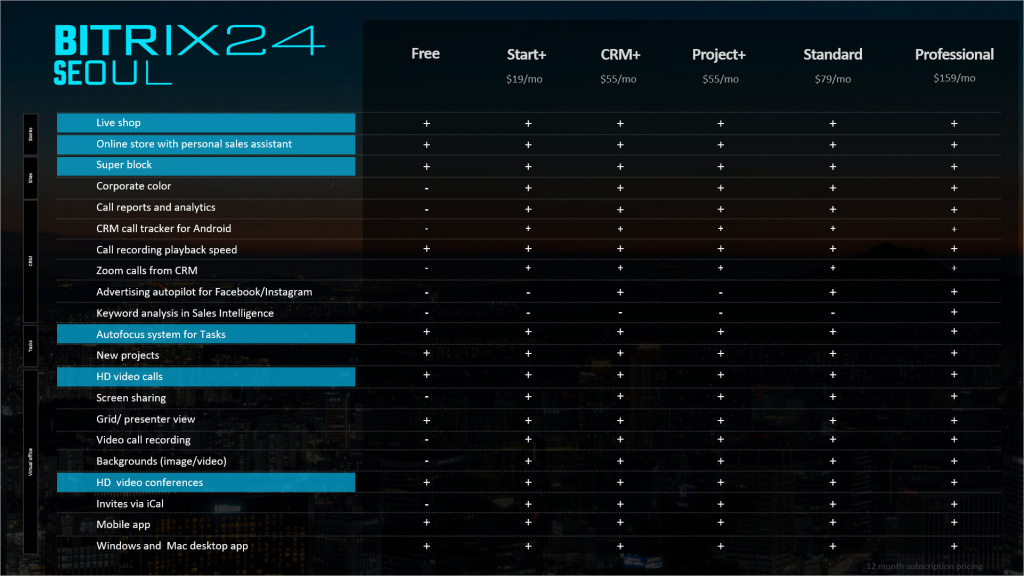The height and width of the screenshot is (576, 1024).
Task: Click Standard minus for Keyword analysis
Action: point(833,313)
